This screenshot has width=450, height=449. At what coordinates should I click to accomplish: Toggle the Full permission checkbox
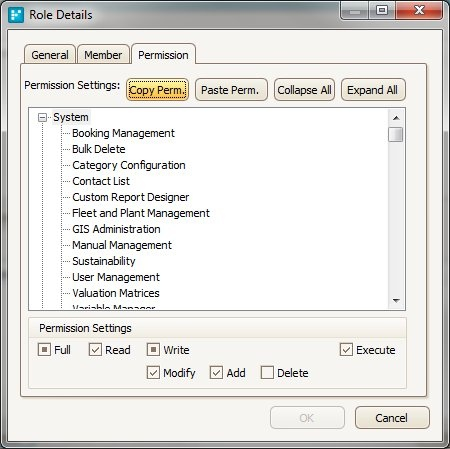pos(44,350)
